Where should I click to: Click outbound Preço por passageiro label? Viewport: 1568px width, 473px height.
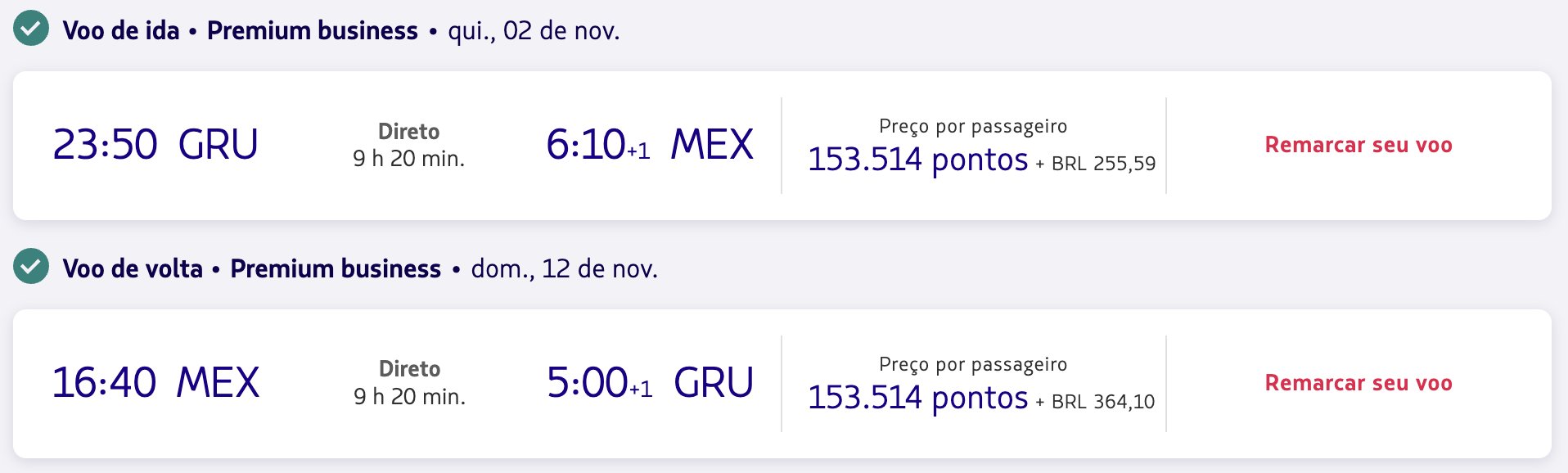click(973, 126)
